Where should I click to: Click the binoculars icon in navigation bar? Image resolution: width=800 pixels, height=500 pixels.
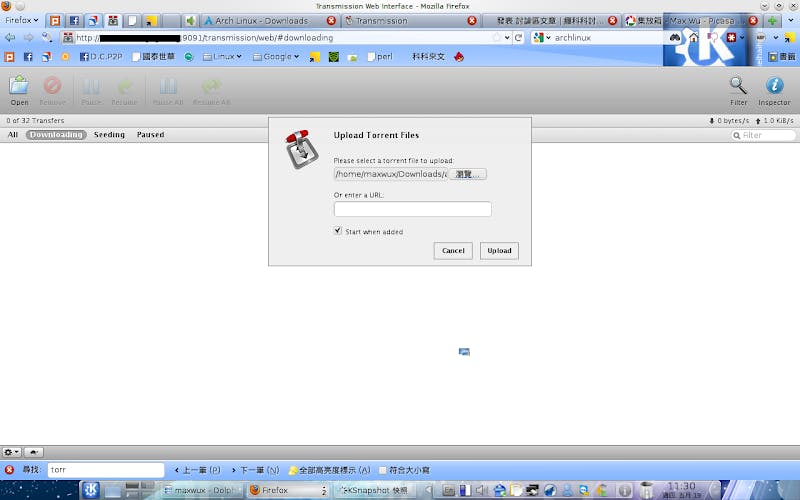674,38
